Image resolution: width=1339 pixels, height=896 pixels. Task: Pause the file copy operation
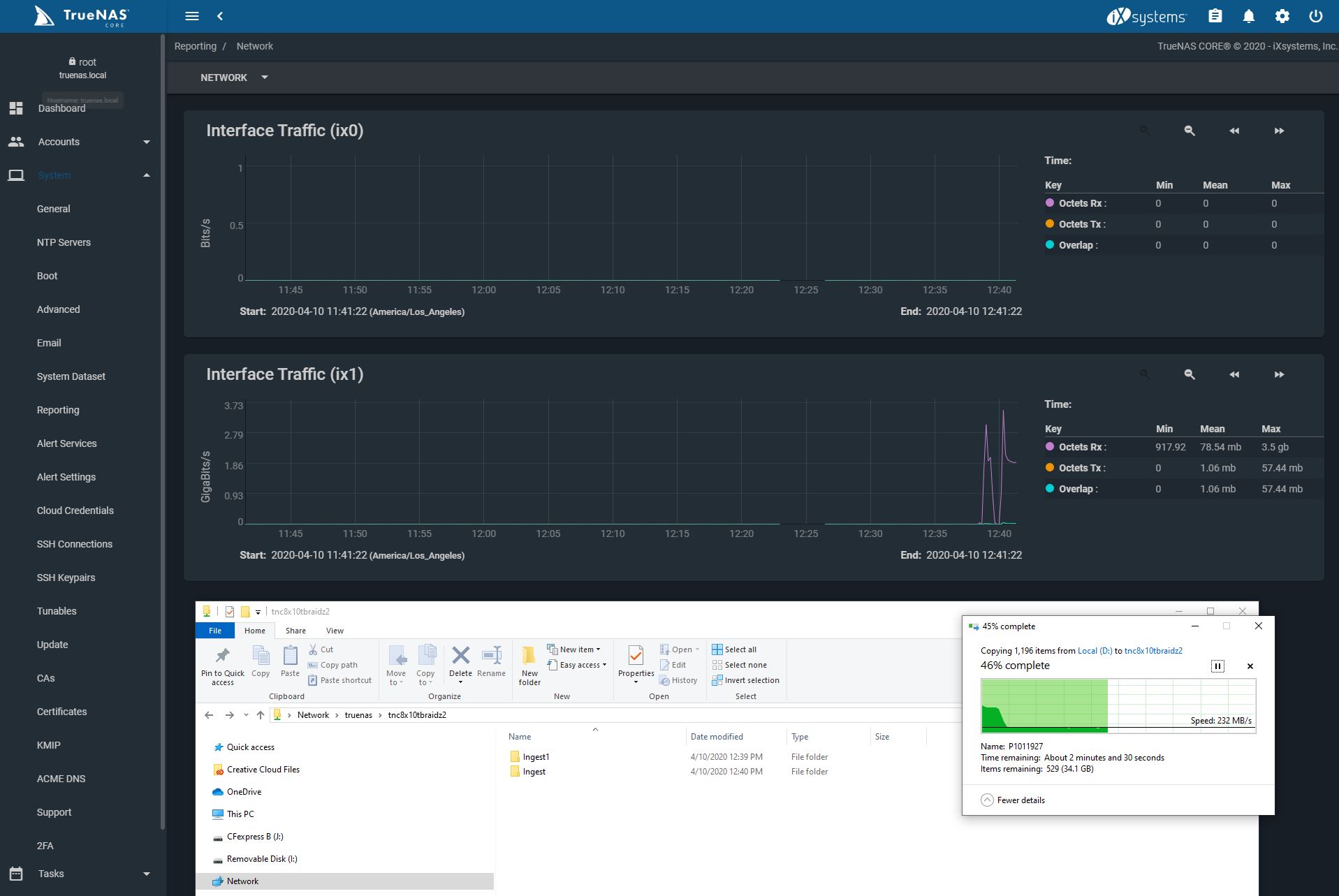tap(1217, 666)
